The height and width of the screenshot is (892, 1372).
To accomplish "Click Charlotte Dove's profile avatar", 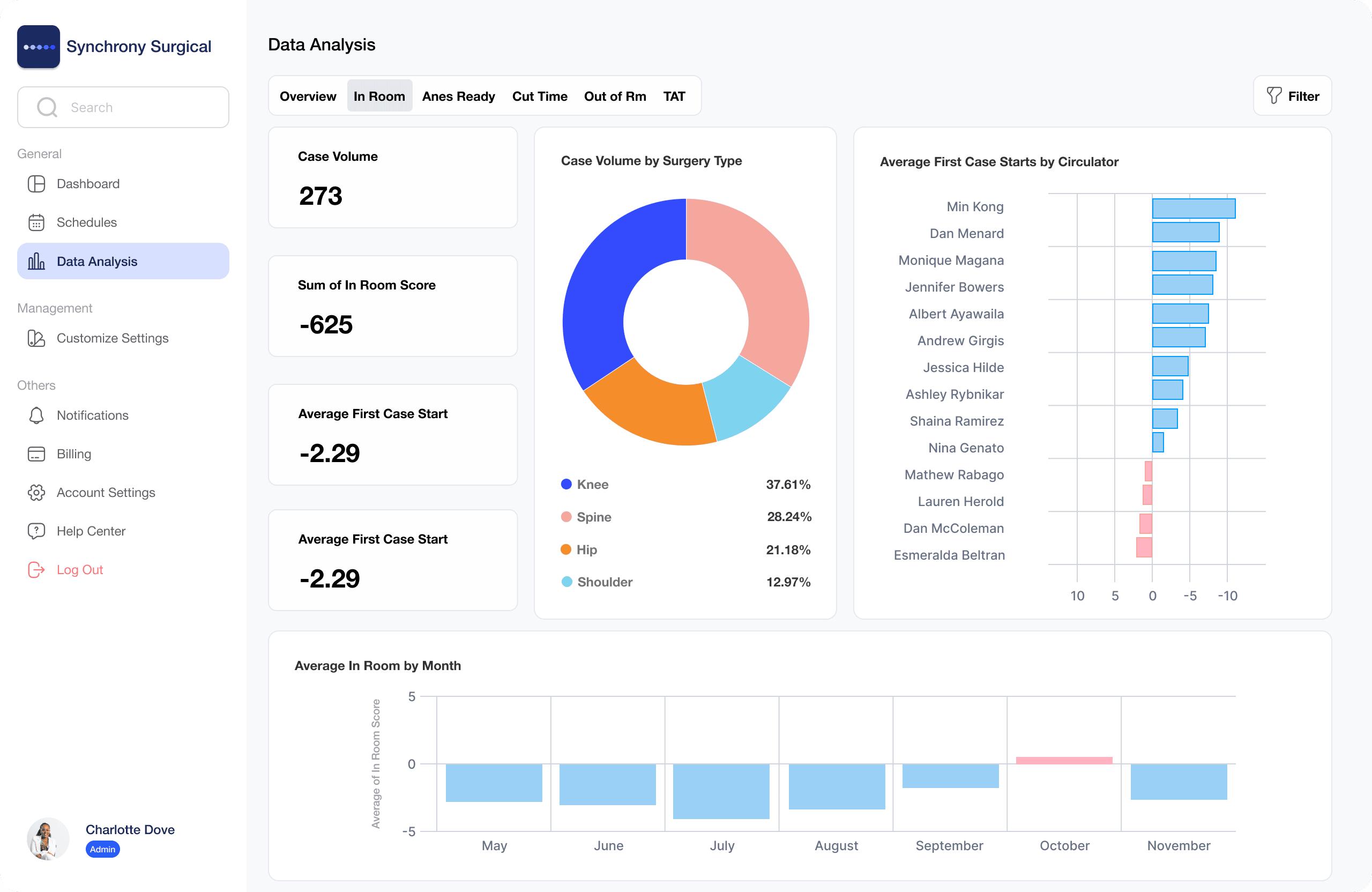I will 48,839.
